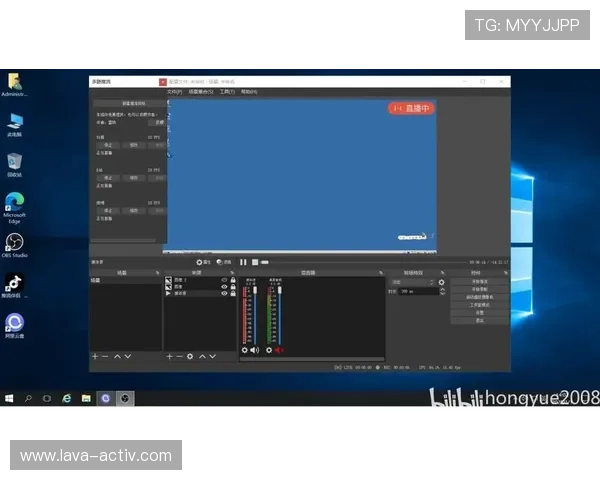Viewport: 600px width, 480px height.
Task: Toggle visibility of the second source
Action: (224, 287)
